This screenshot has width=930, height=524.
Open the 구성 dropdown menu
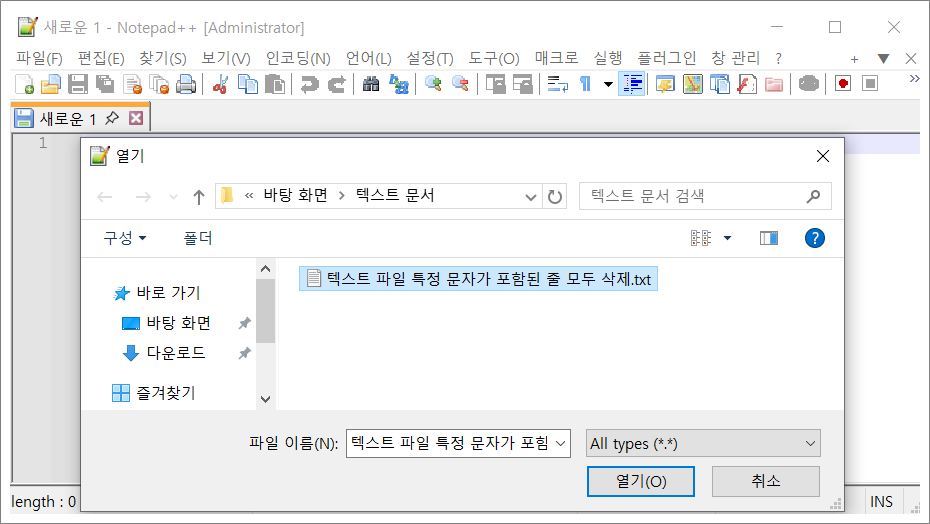pos(125,239)
